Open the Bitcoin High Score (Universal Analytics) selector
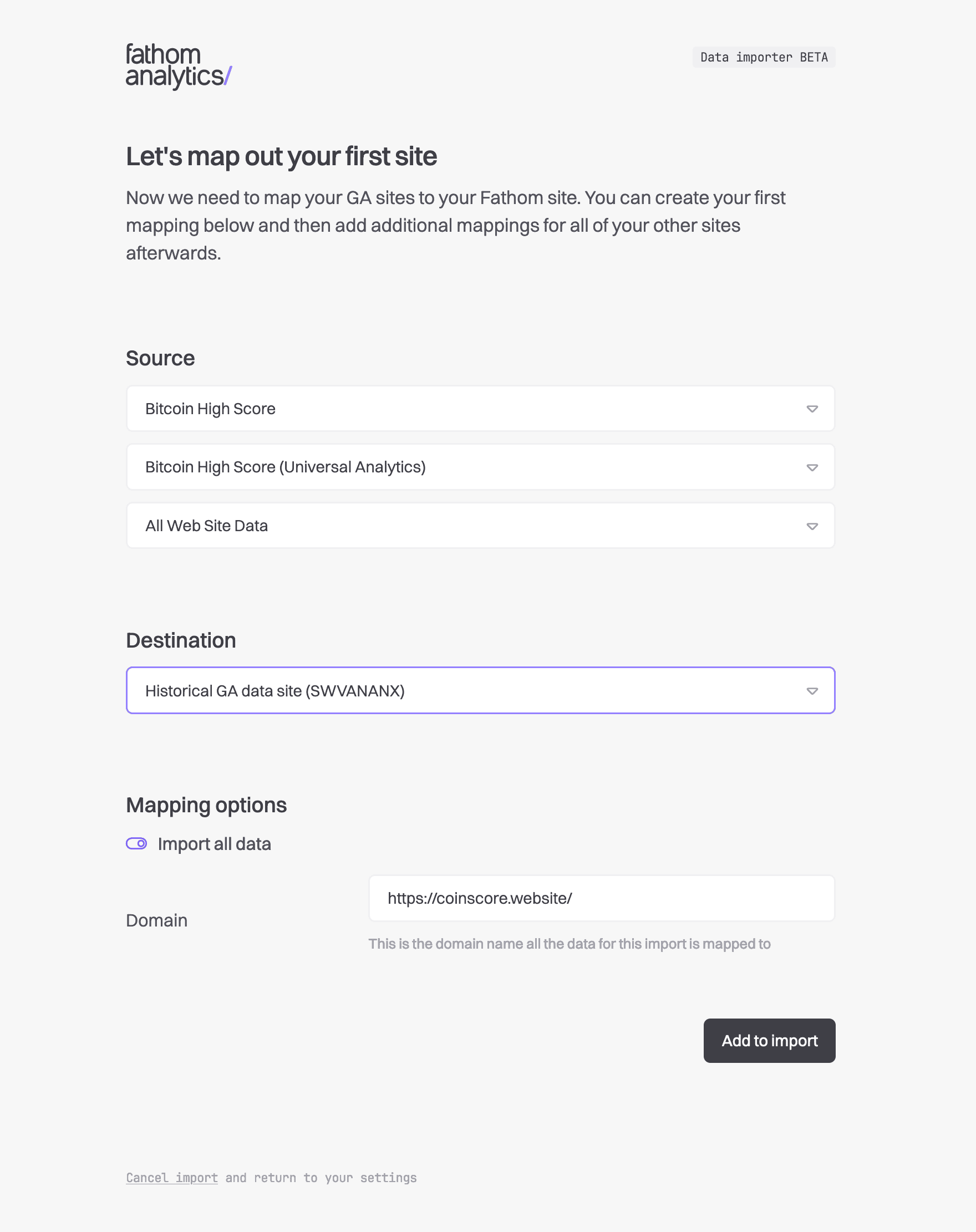976x1232 pixels. [x=480, y=467]
